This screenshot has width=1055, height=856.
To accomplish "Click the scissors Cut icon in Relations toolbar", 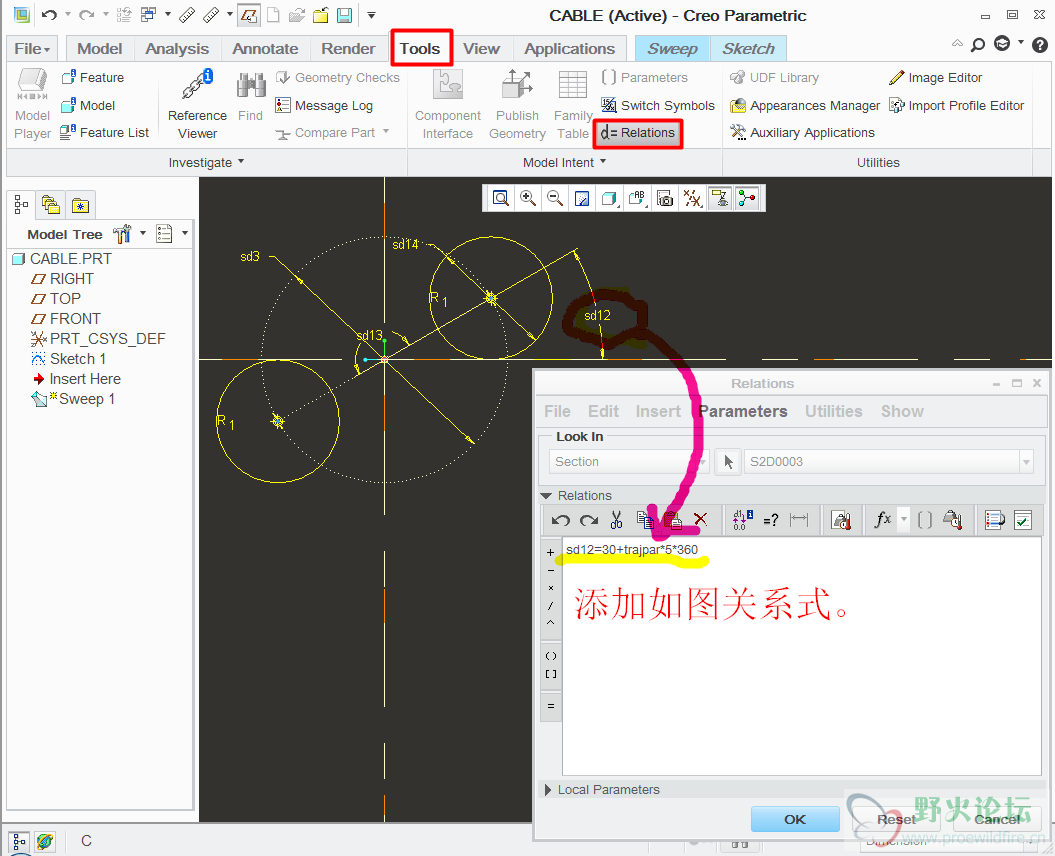I will pyautogui.click(x=616, y=520).
